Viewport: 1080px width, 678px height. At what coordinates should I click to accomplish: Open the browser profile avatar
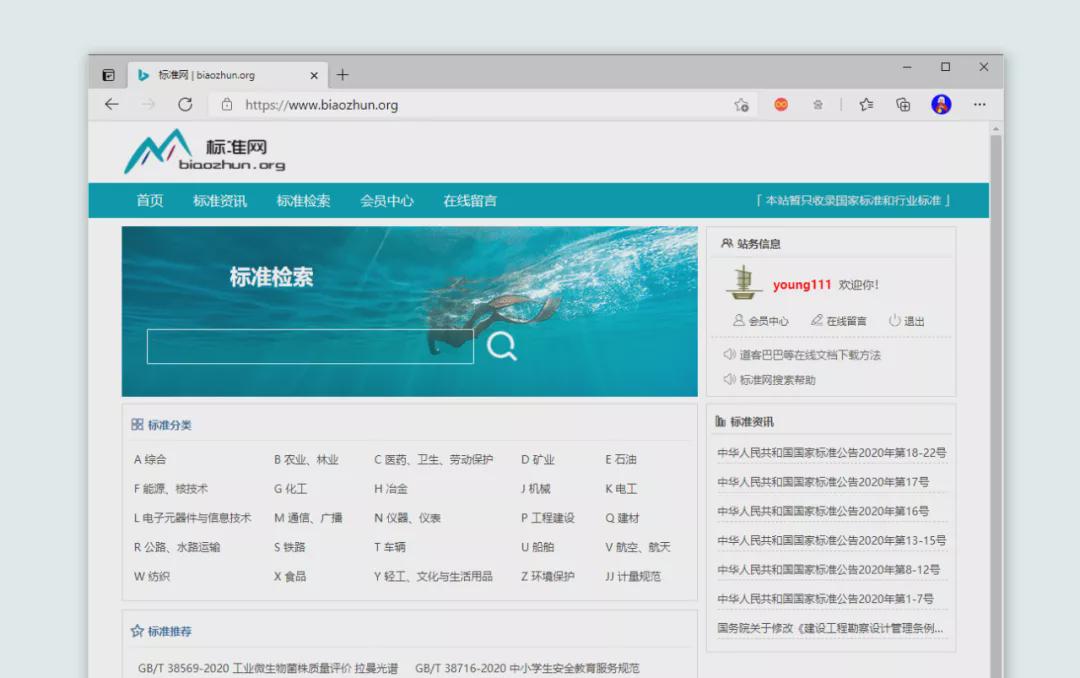942,105
